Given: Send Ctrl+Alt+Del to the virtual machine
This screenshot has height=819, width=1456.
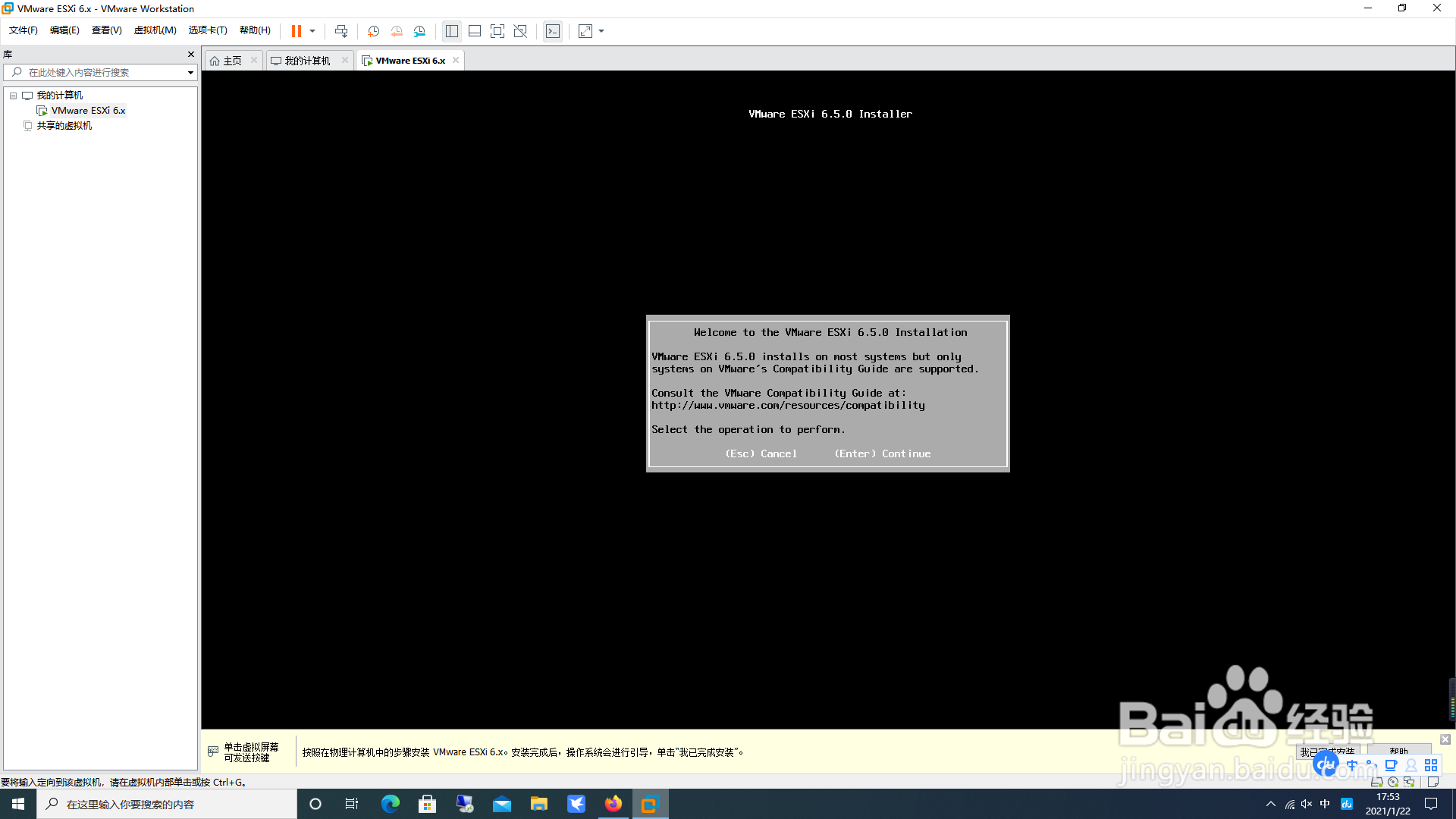Looking at the screenshot, I should [341, 31].
